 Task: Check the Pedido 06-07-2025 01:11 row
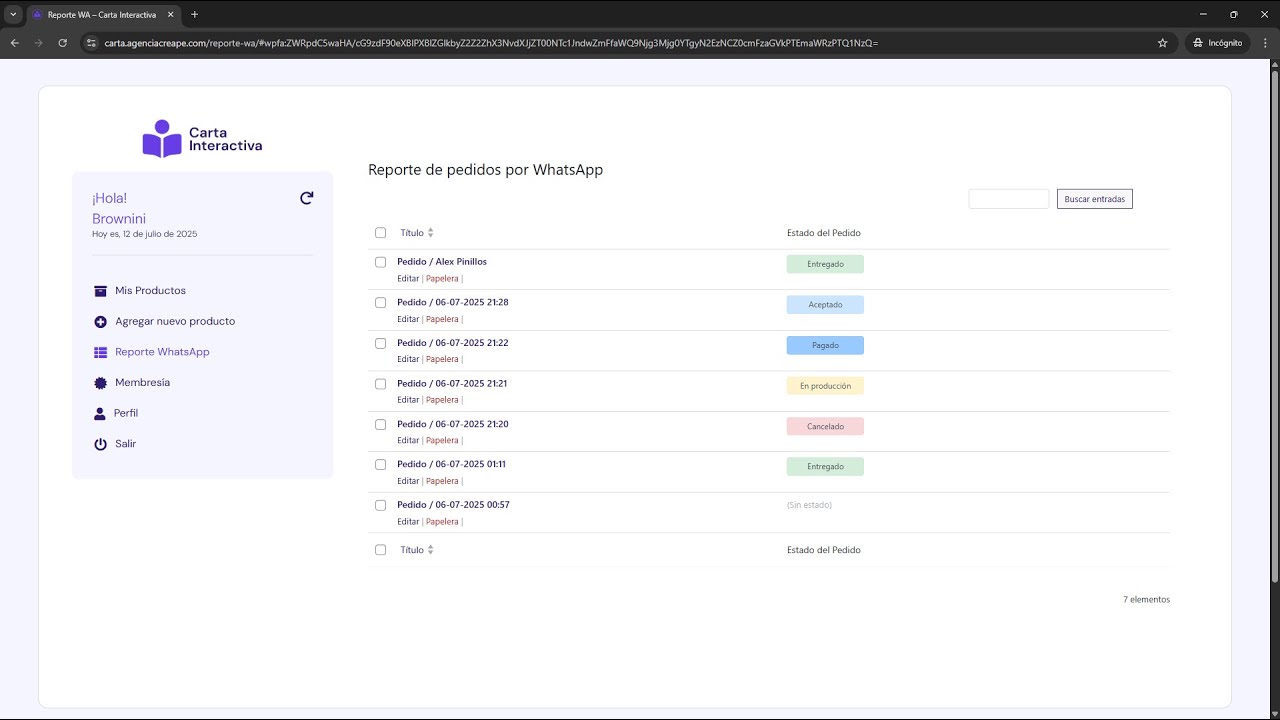pyautogui.click(x=380, y=464)
